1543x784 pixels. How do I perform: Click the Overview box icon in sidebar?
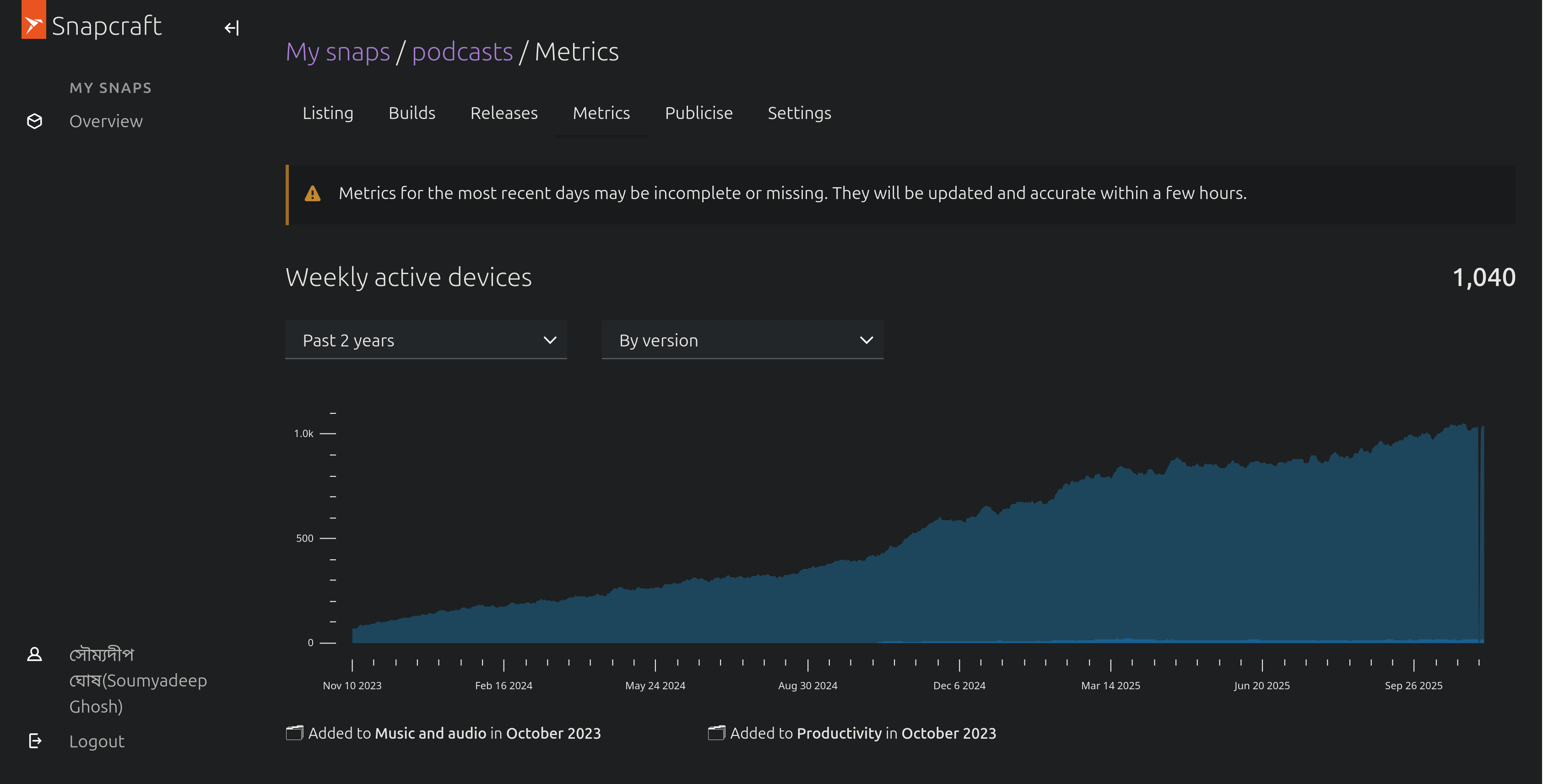35,122
